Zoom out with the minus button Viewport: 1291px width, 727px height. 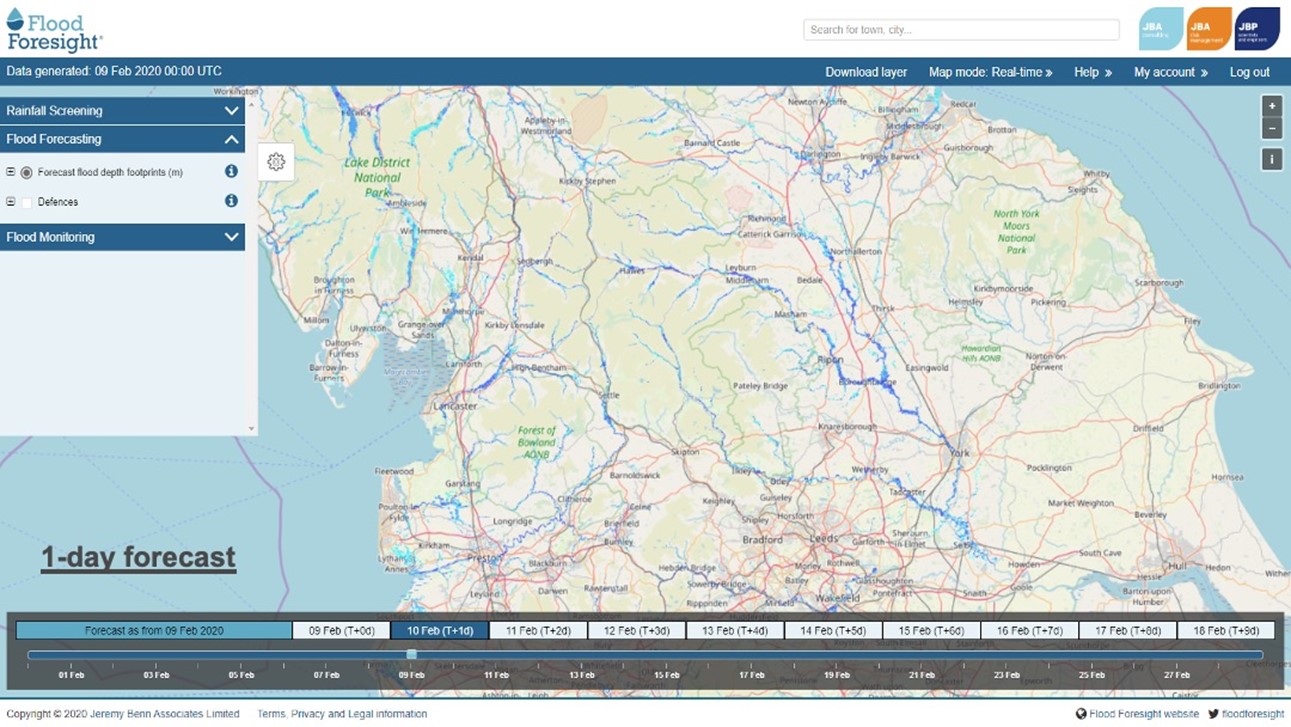tap(1271, 128)
